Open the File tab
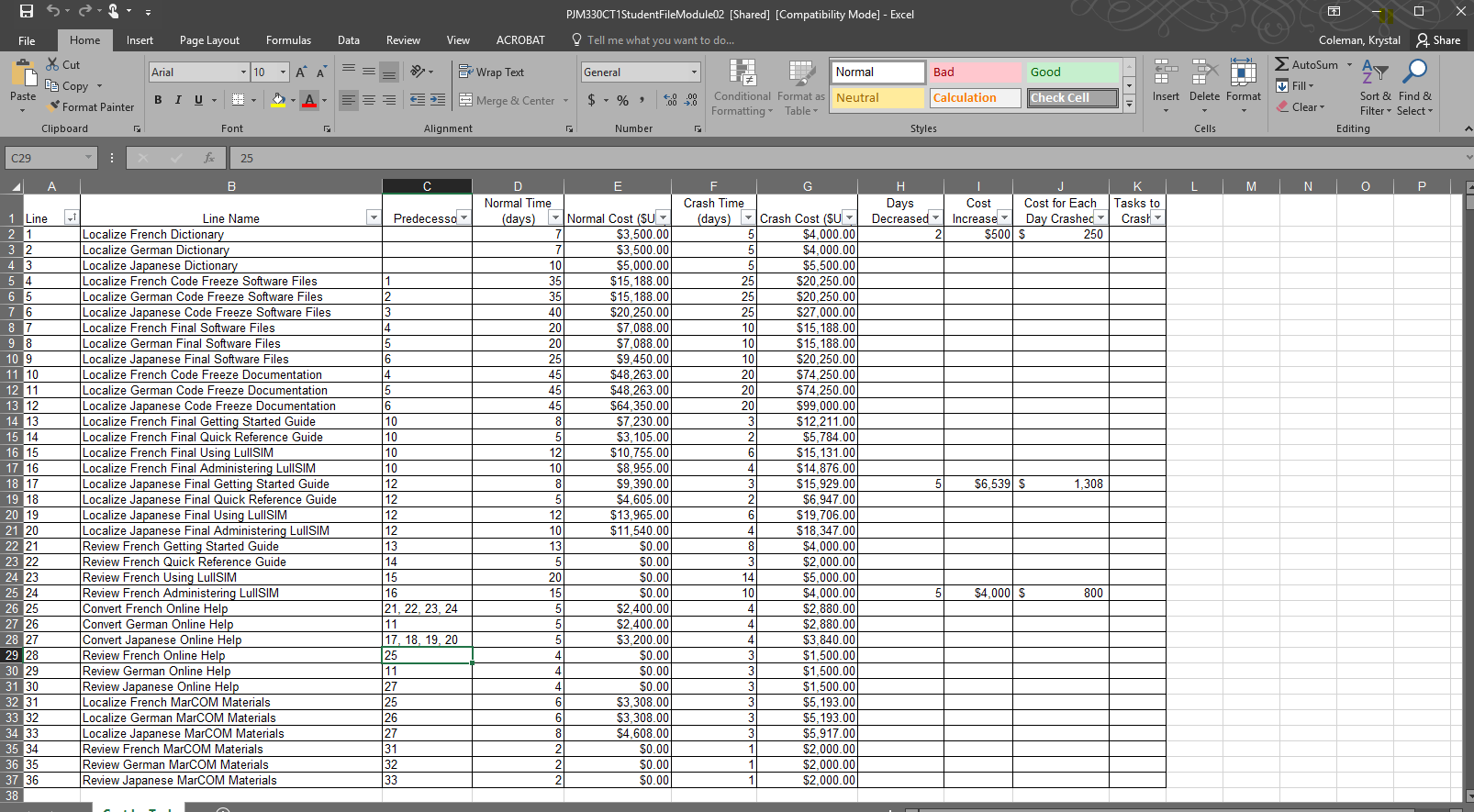Image resolution: width=1474 pixels, height=812 pixels. [x=28, y=40]
